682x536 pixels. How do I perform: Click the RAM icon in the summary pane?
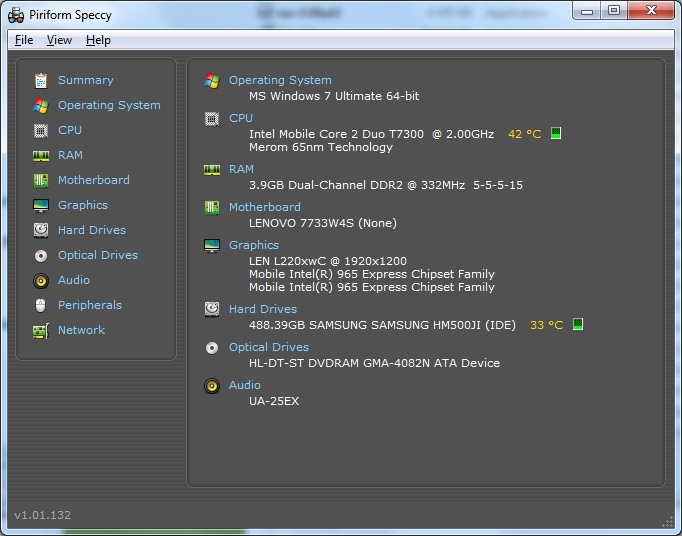click(x=212, y=170)
